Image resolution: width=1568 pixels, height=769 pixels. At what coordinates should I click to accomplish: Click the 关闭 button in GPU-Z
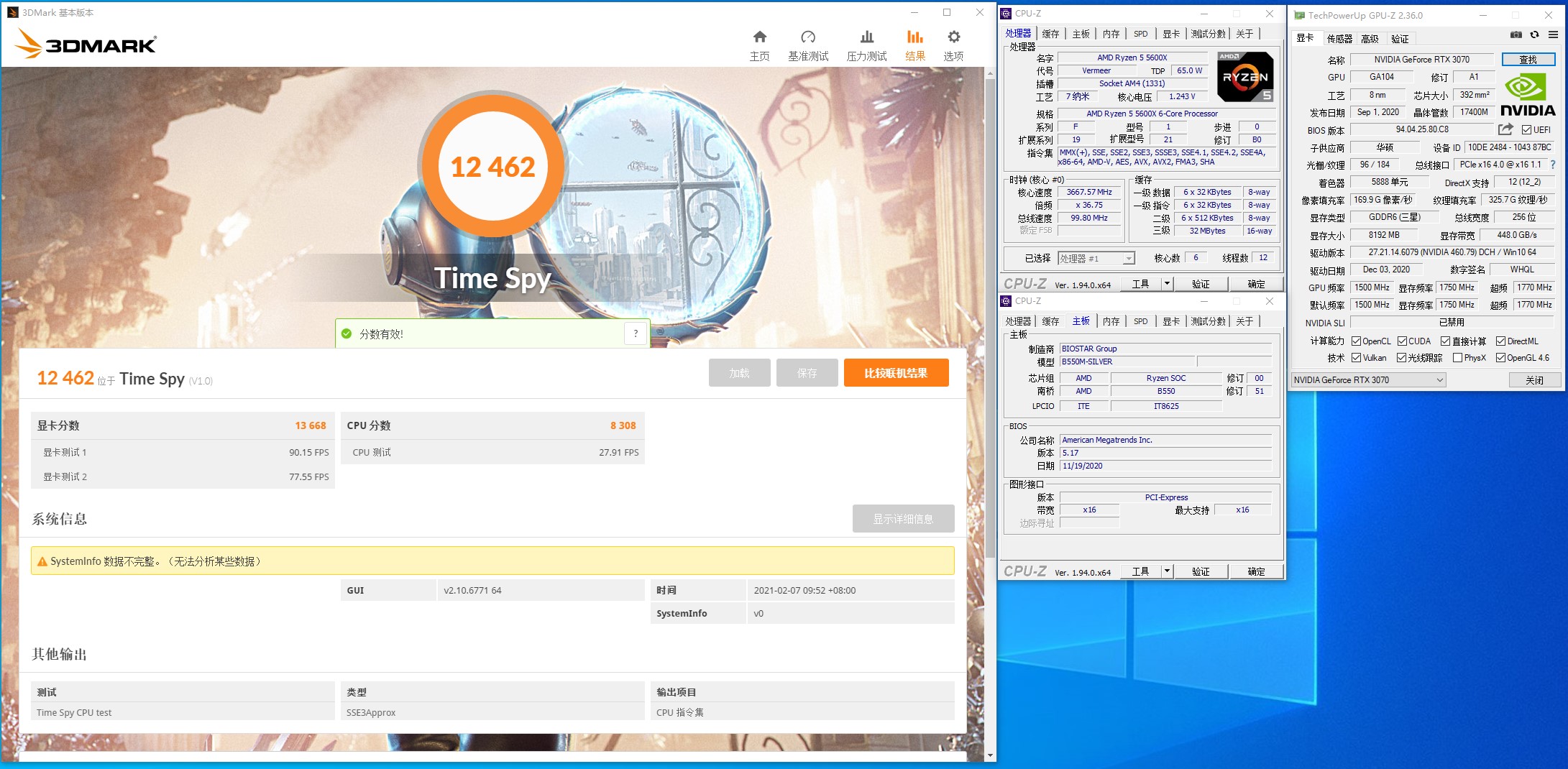click(x=1534, y=380)
